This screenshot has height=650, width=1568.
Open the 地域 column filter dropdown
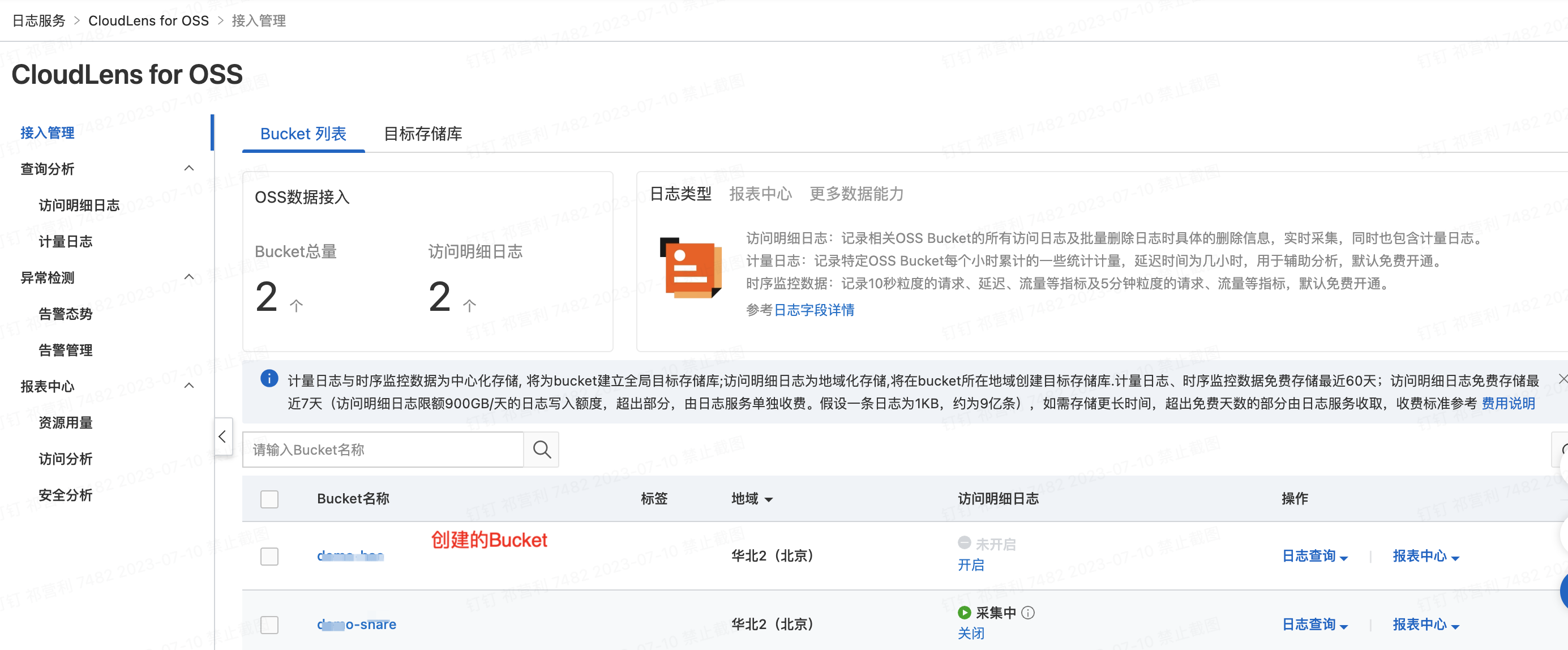768,499
